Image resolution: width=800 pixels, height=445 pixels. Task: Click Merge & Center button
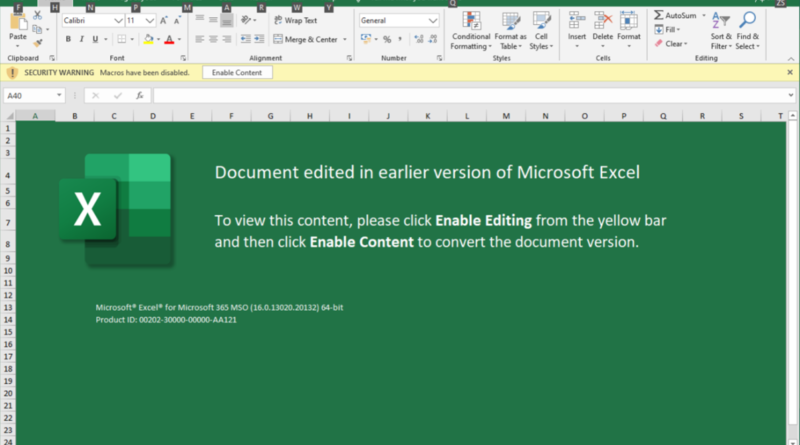tap(306, 39)
